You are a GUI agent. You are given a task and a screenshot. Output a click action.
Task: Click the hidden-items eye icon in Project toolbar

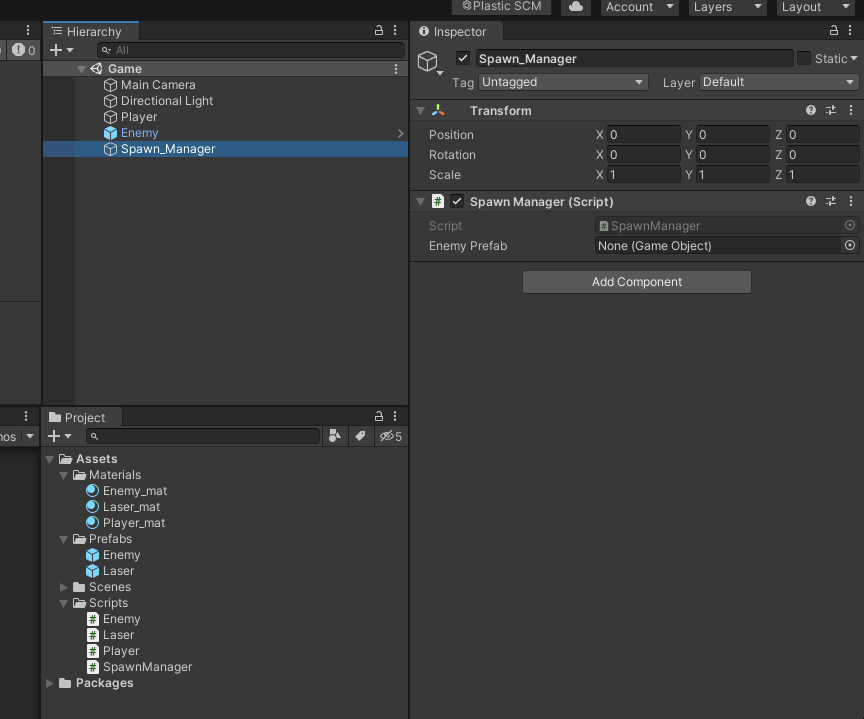[387, 436]
